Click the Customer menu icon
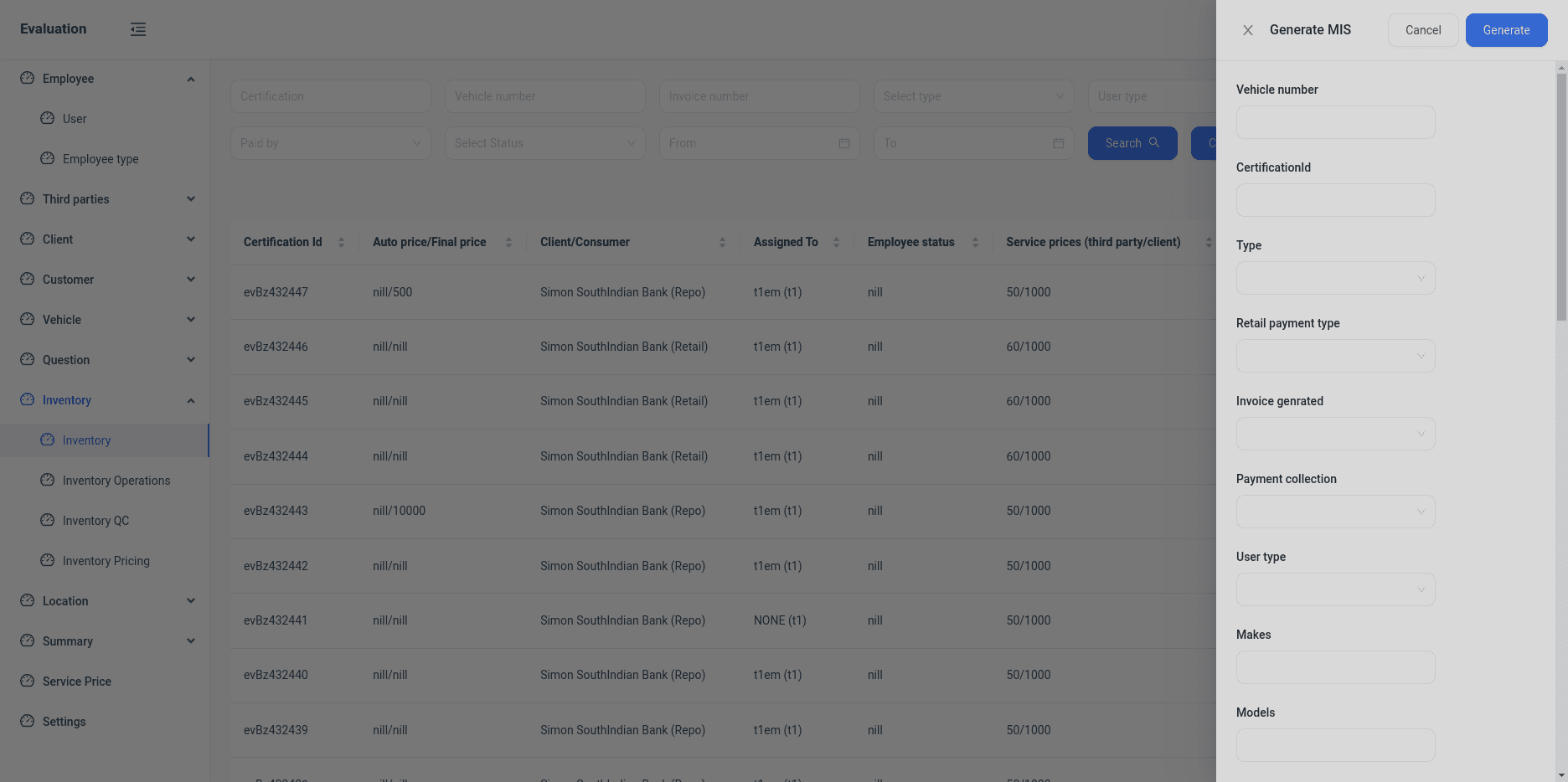 click(x=28, y=279)
